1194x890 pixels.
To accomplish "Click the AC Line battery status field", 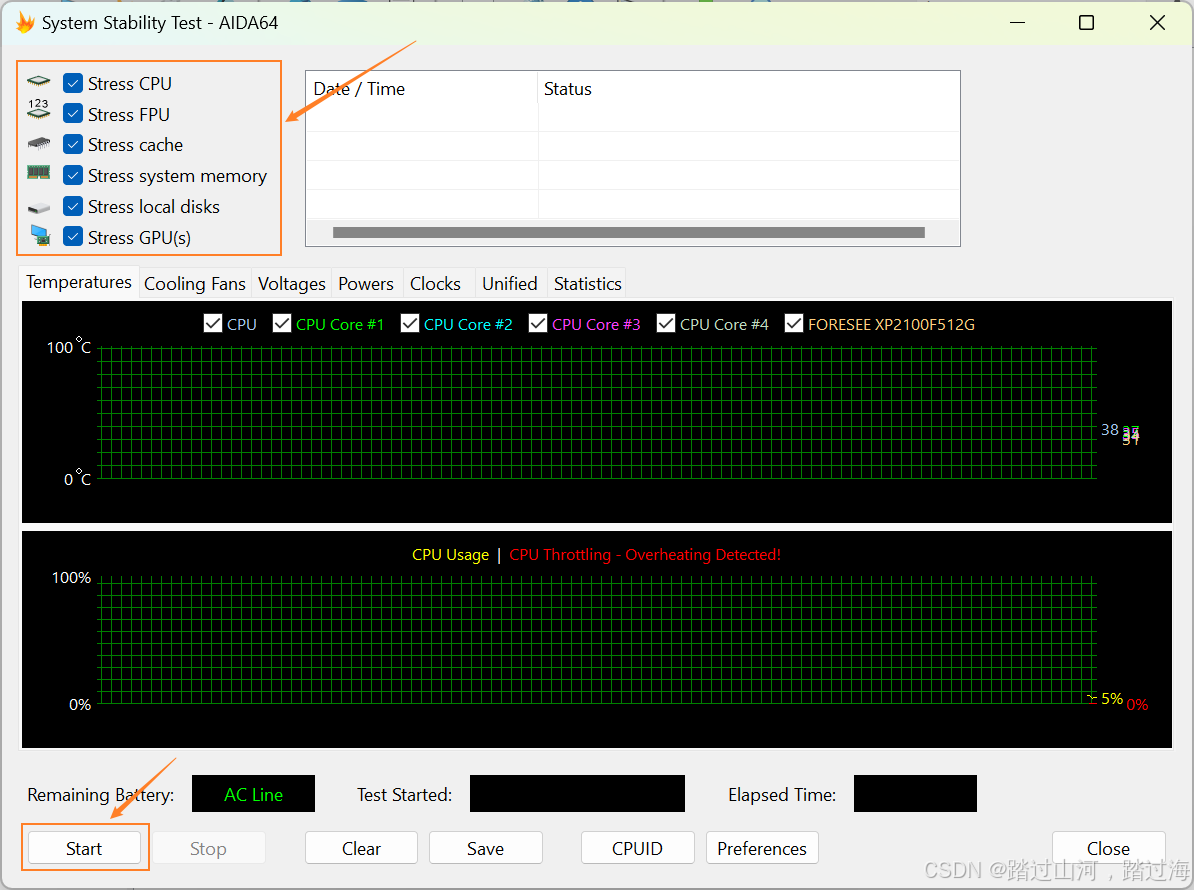I will [x=254, y=794].
